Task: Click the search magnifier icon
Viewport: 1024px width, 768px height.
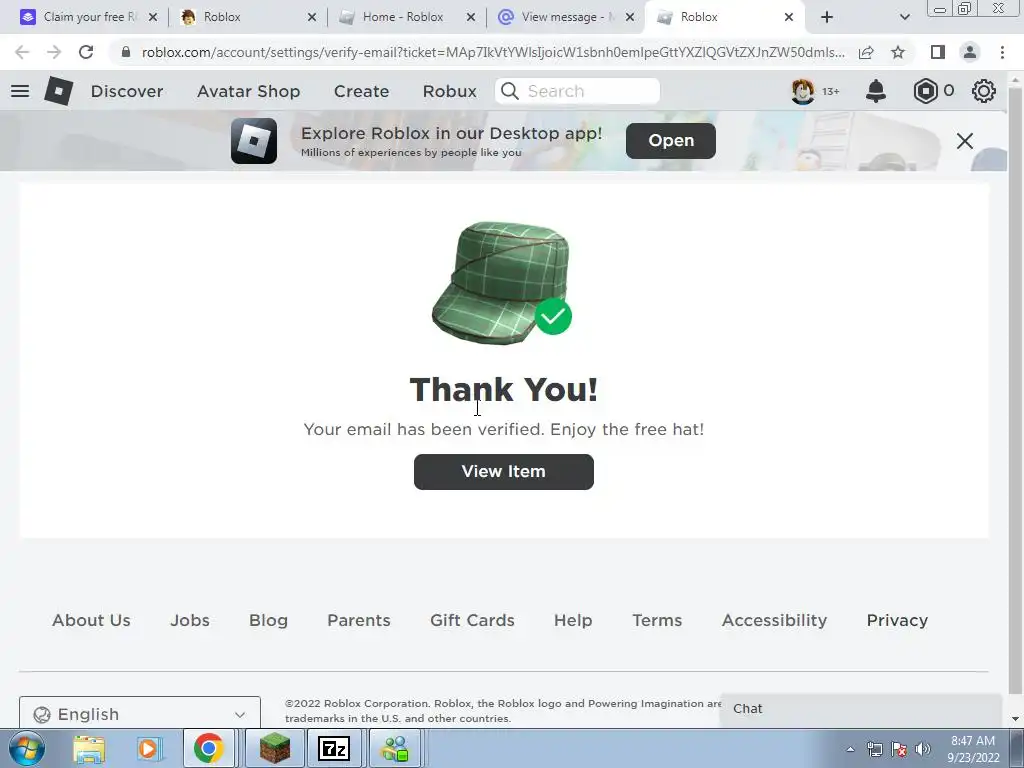Action: click(x=510, y=91)
